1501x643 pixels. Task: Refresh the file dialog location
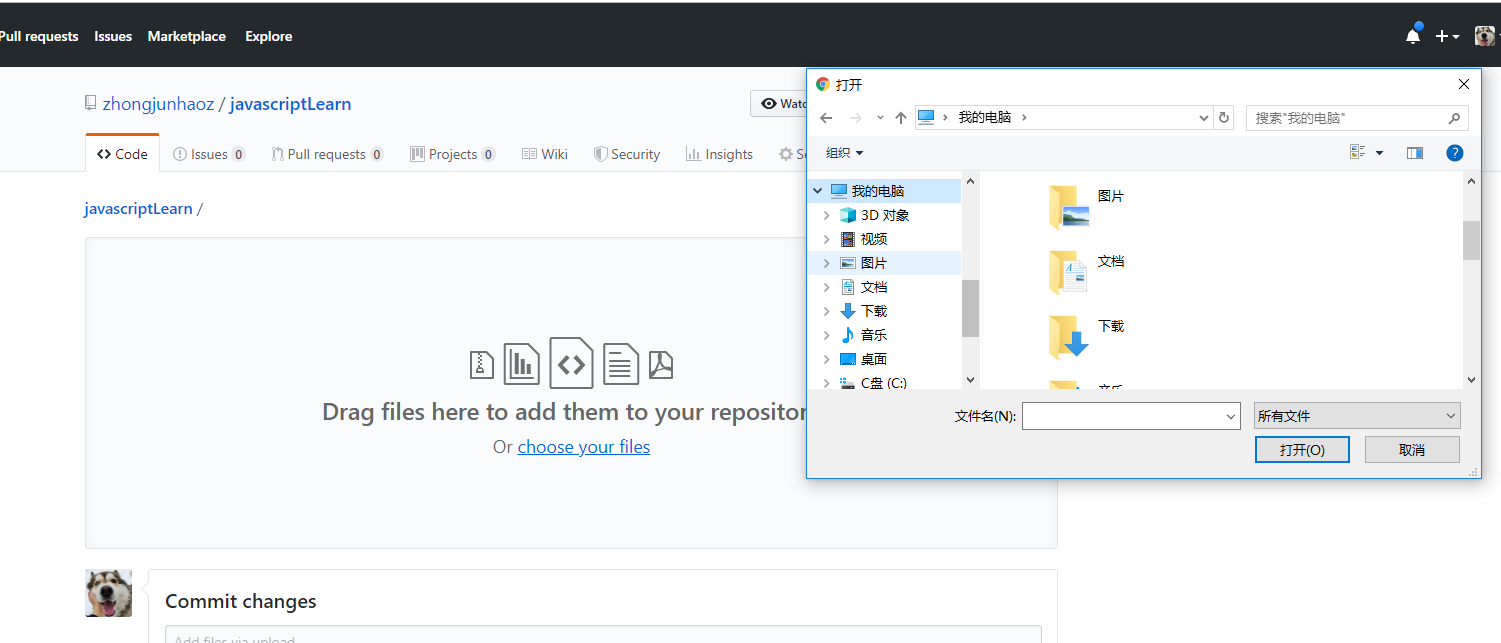pos(1224,118)
